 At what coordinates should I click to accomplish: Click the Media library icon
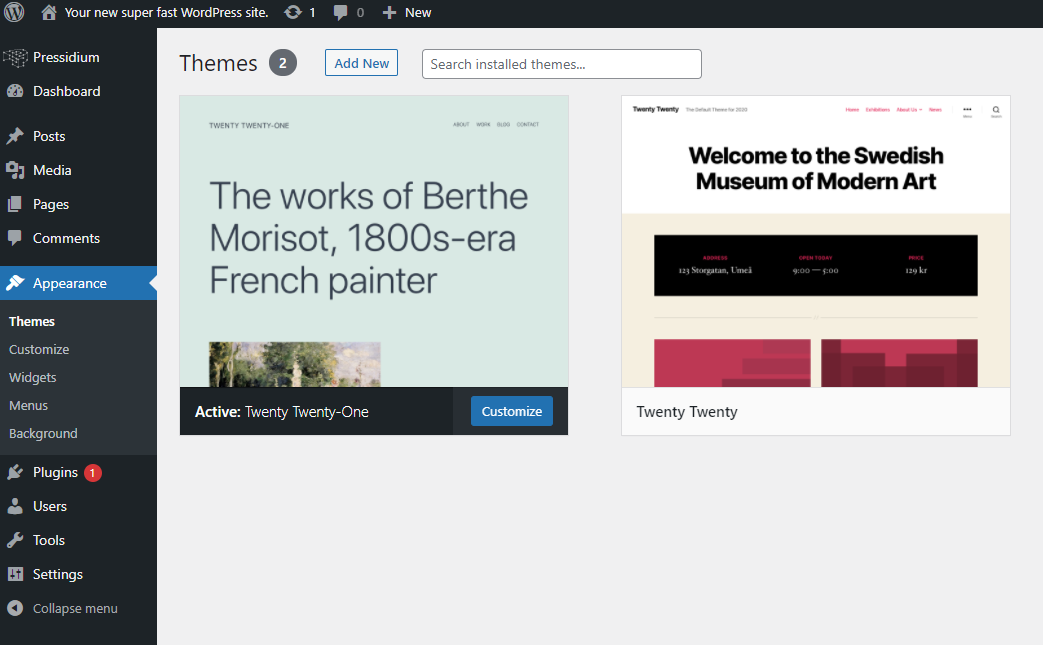pos(15,170)
